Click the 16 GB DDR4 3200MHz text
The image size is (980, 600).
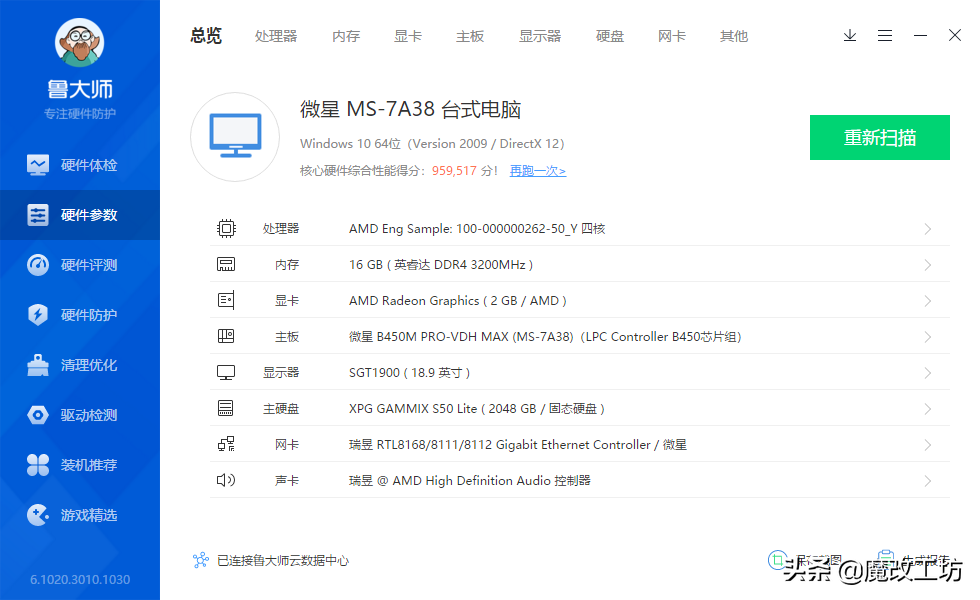coord(441,265)
